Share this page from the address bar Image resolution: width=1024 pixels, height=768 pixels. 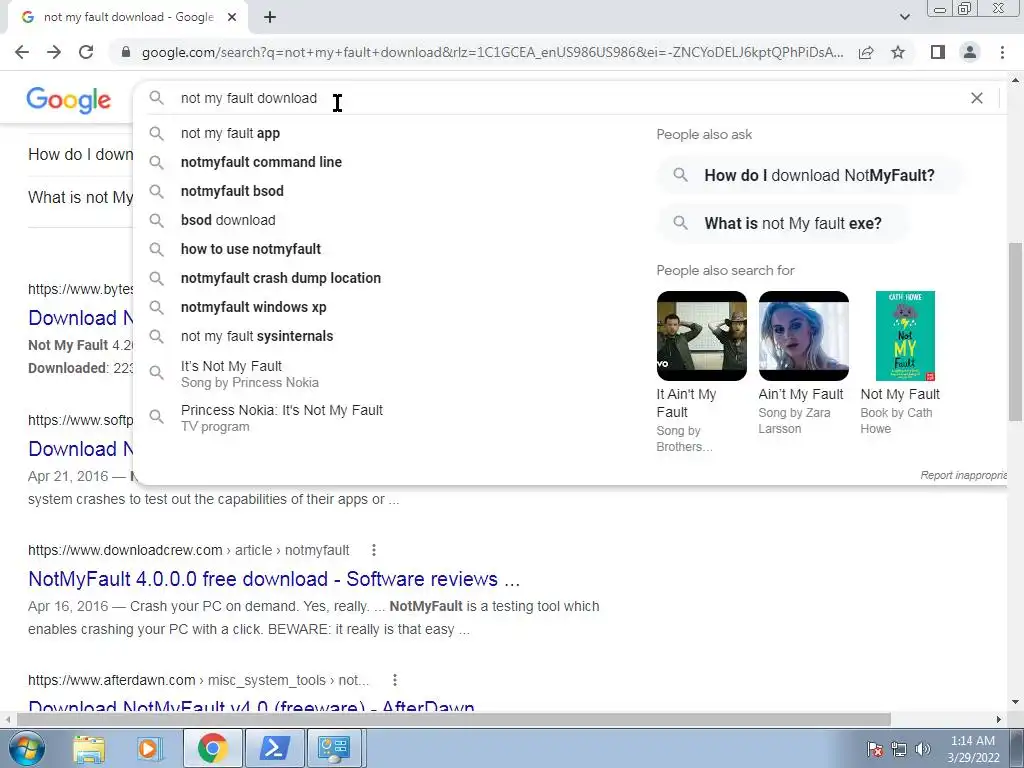coord(866,52)
